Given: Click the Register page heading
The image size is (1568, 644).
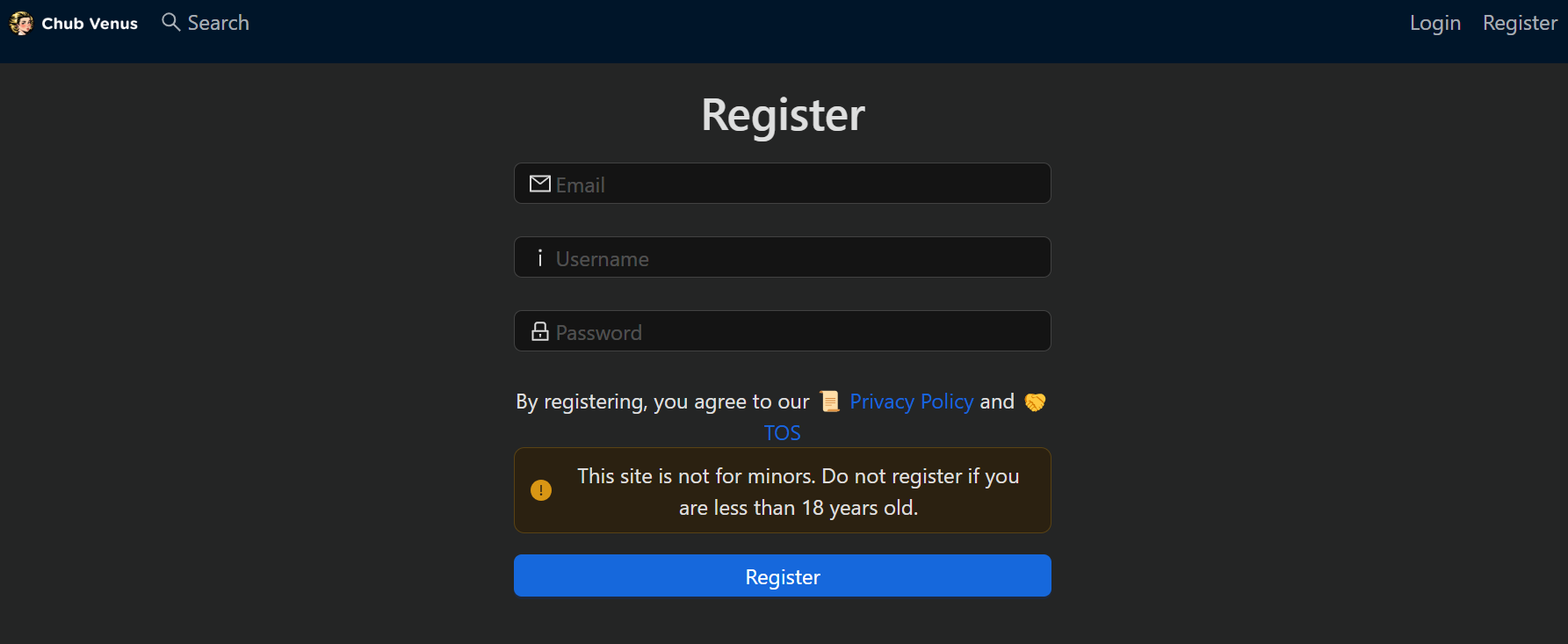Looking at the screenshot, I should 782,114.
